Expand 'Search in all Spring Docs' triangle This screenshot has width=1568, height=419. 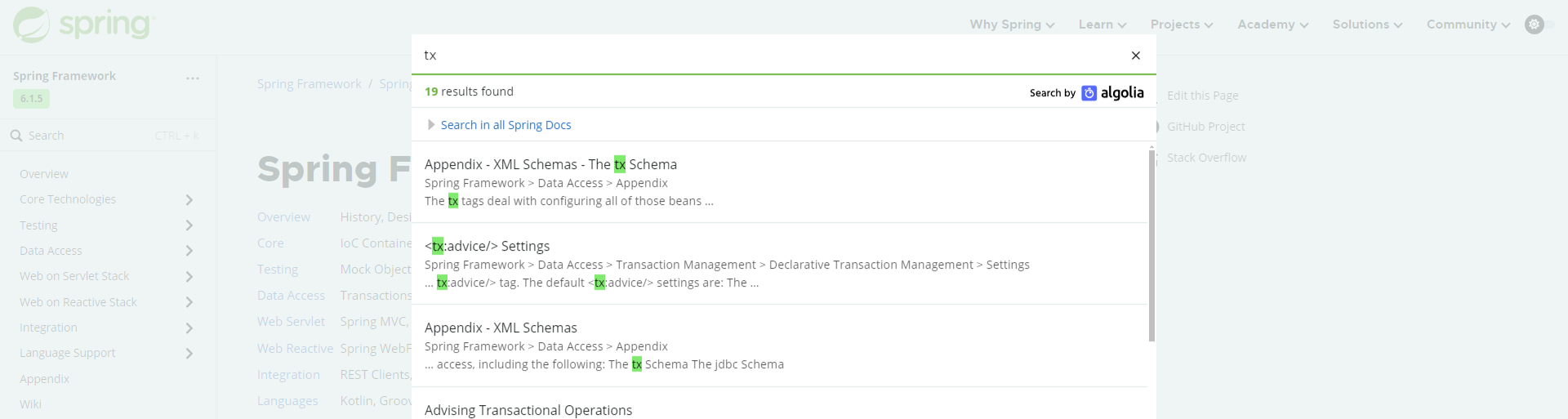click(x=431, y=125)
